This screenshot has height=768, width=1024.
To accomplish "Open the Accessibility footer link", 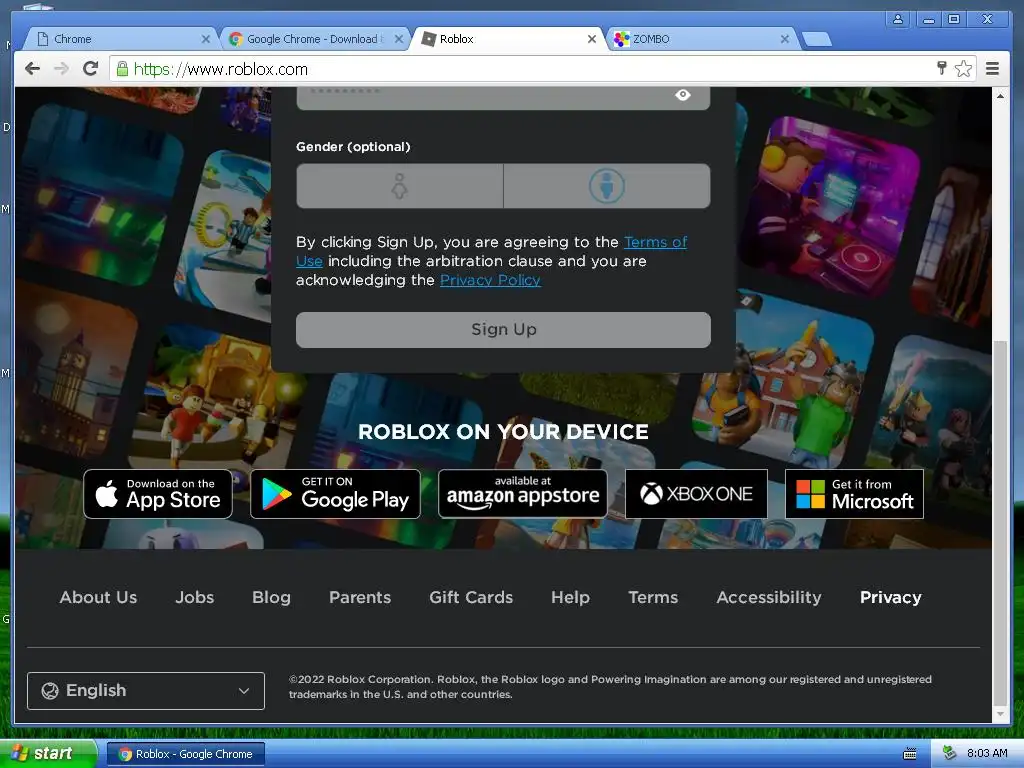I will click(769, 598).
